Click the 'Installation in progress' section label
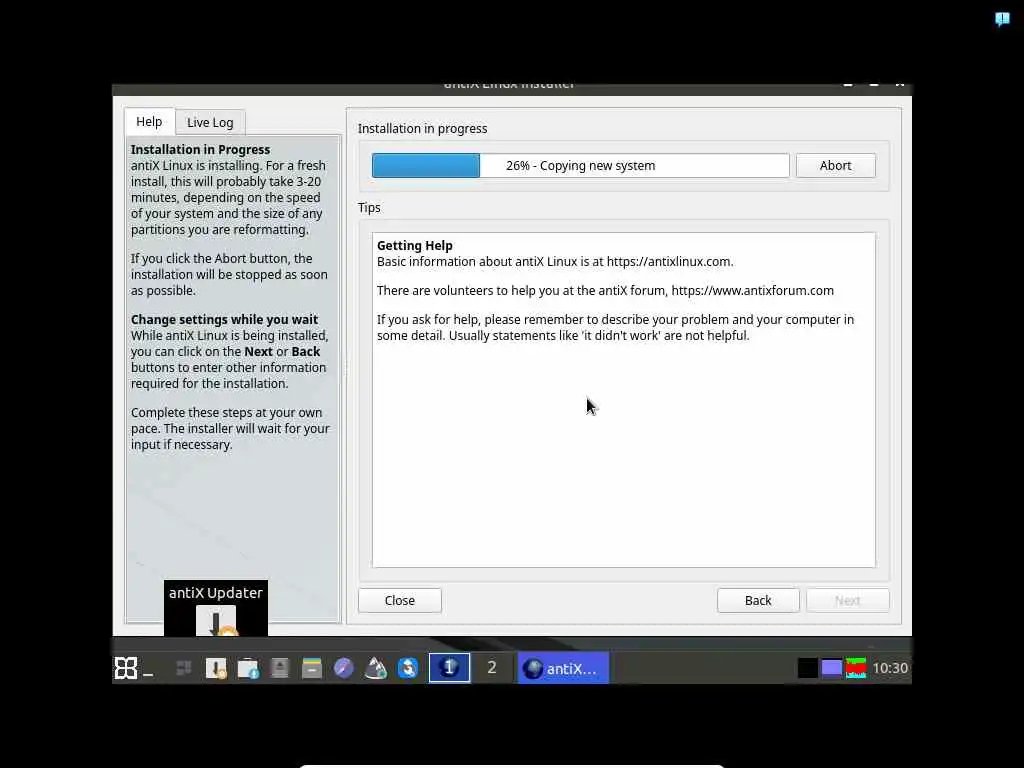1024x768 pixels. [423, 129]
